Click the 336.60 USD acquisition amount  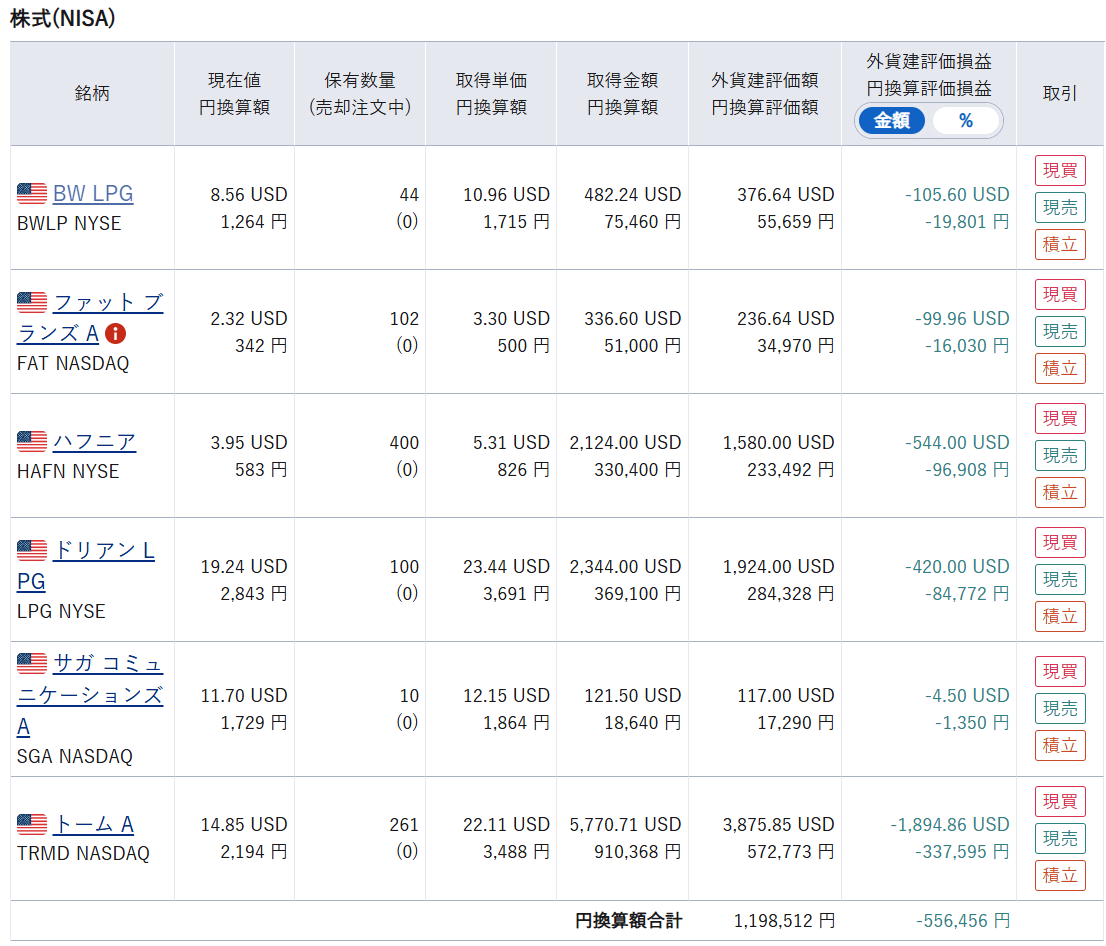pos(633,318)
